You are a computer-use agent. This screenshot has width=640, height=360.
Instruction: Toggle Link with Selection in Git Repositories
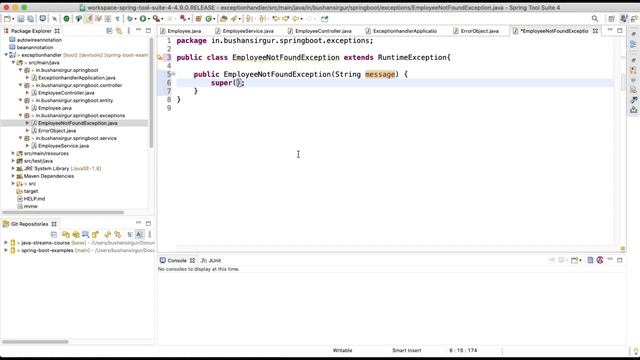click(x=118, y=234)
